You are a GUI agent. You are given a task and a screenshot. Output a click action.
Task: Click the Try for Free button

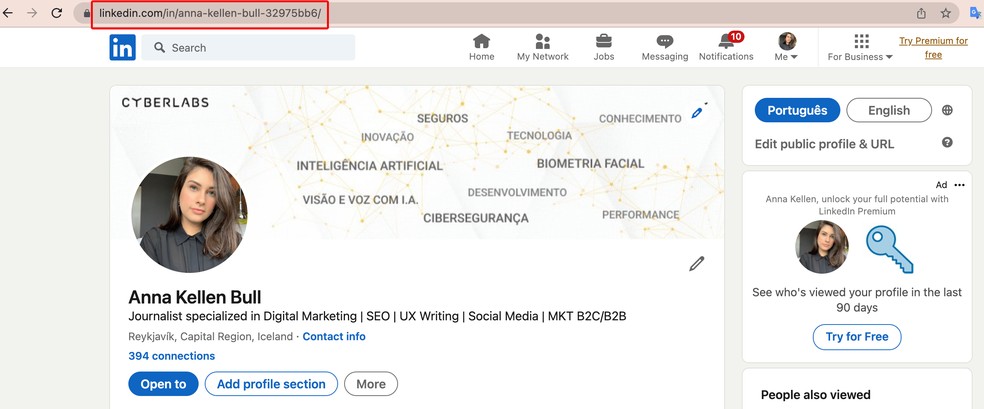(856, 337)
